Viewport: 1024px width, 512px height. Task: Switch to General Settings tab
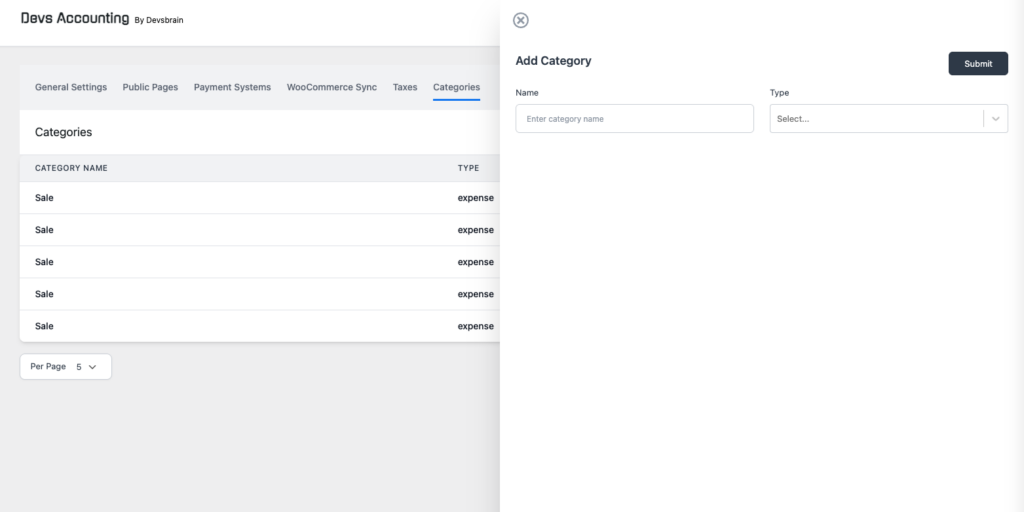pyautogui.click(x=71, y=87)
